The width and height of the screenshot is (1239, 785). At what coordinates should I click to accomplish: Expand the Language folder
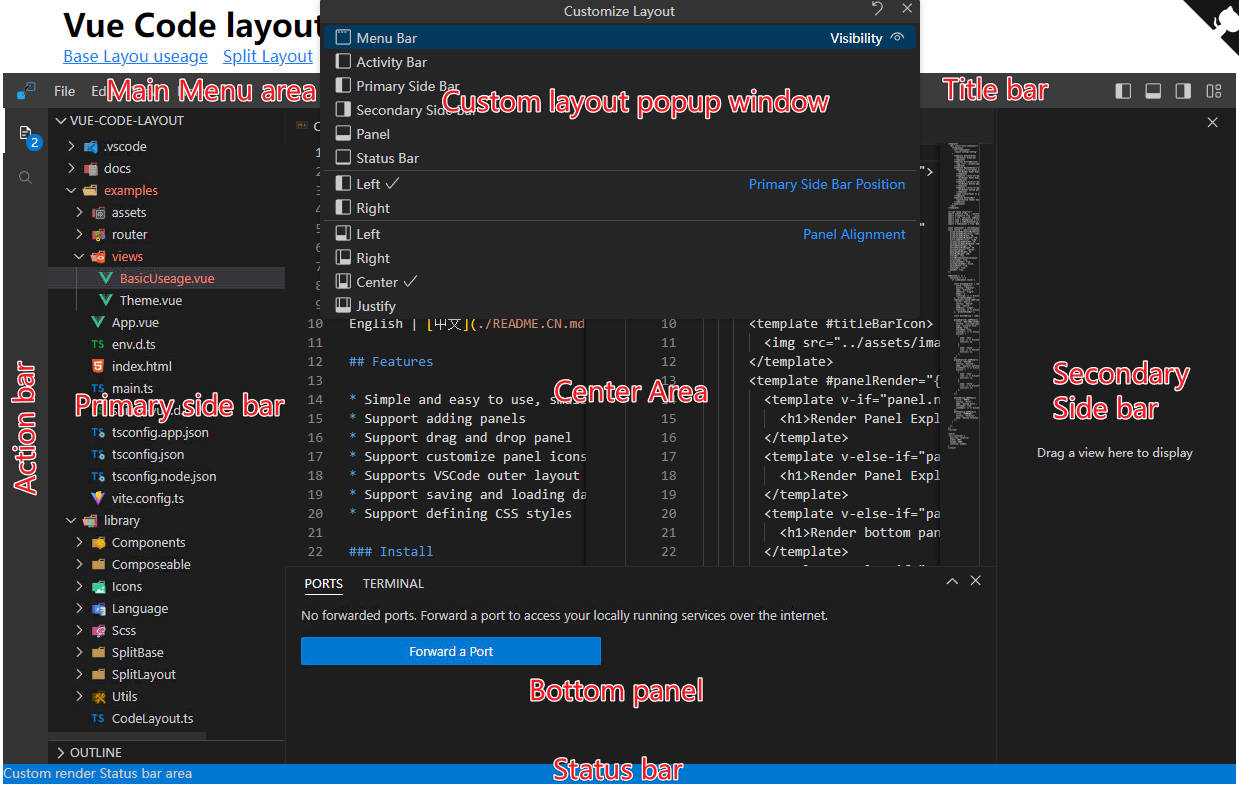(x=167, y=608)
